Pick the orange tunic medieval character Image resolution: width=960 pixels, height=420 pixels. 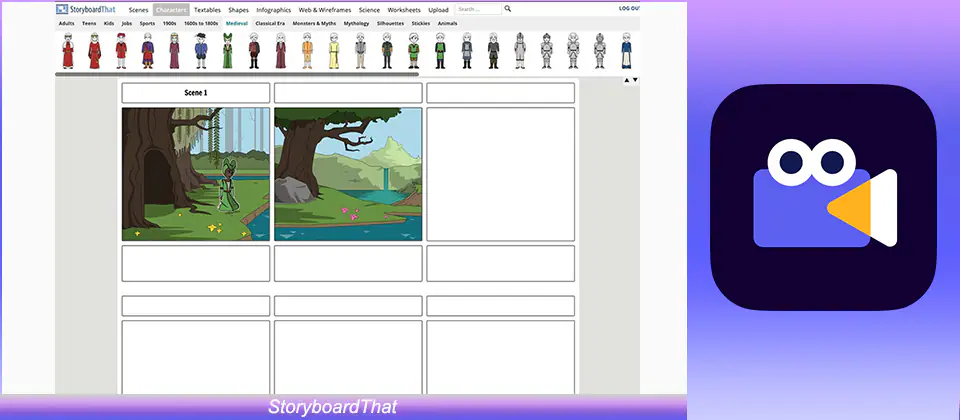click(x=307, y=50)
